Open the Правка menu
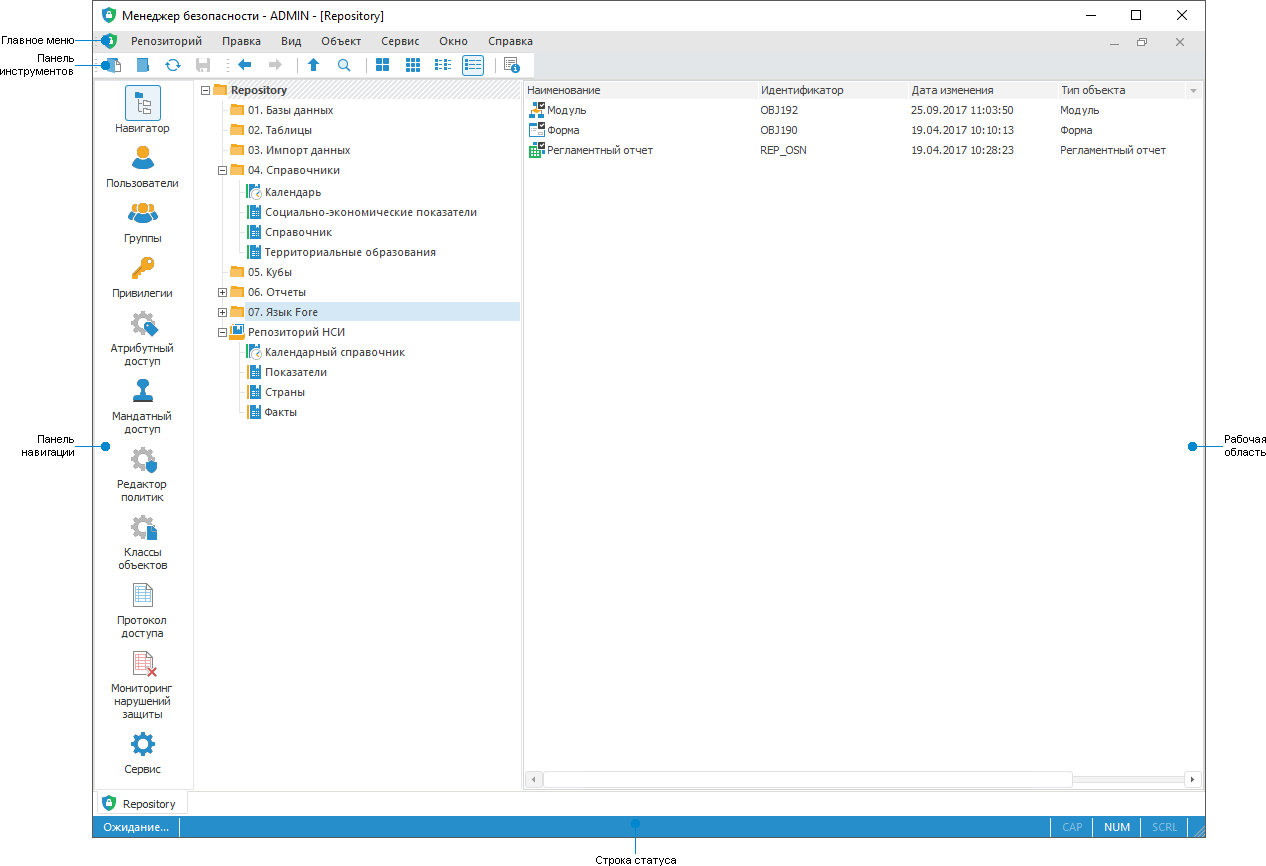 (241, 41)
